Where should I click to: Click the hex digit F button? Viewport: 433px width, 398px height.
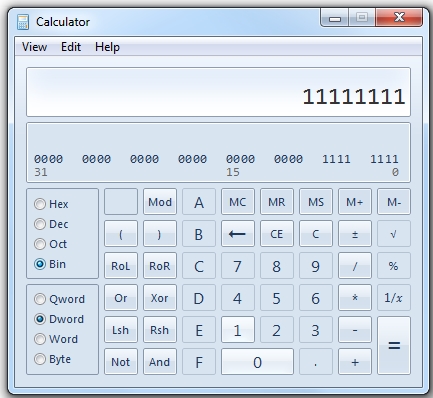tap(199, 362)
